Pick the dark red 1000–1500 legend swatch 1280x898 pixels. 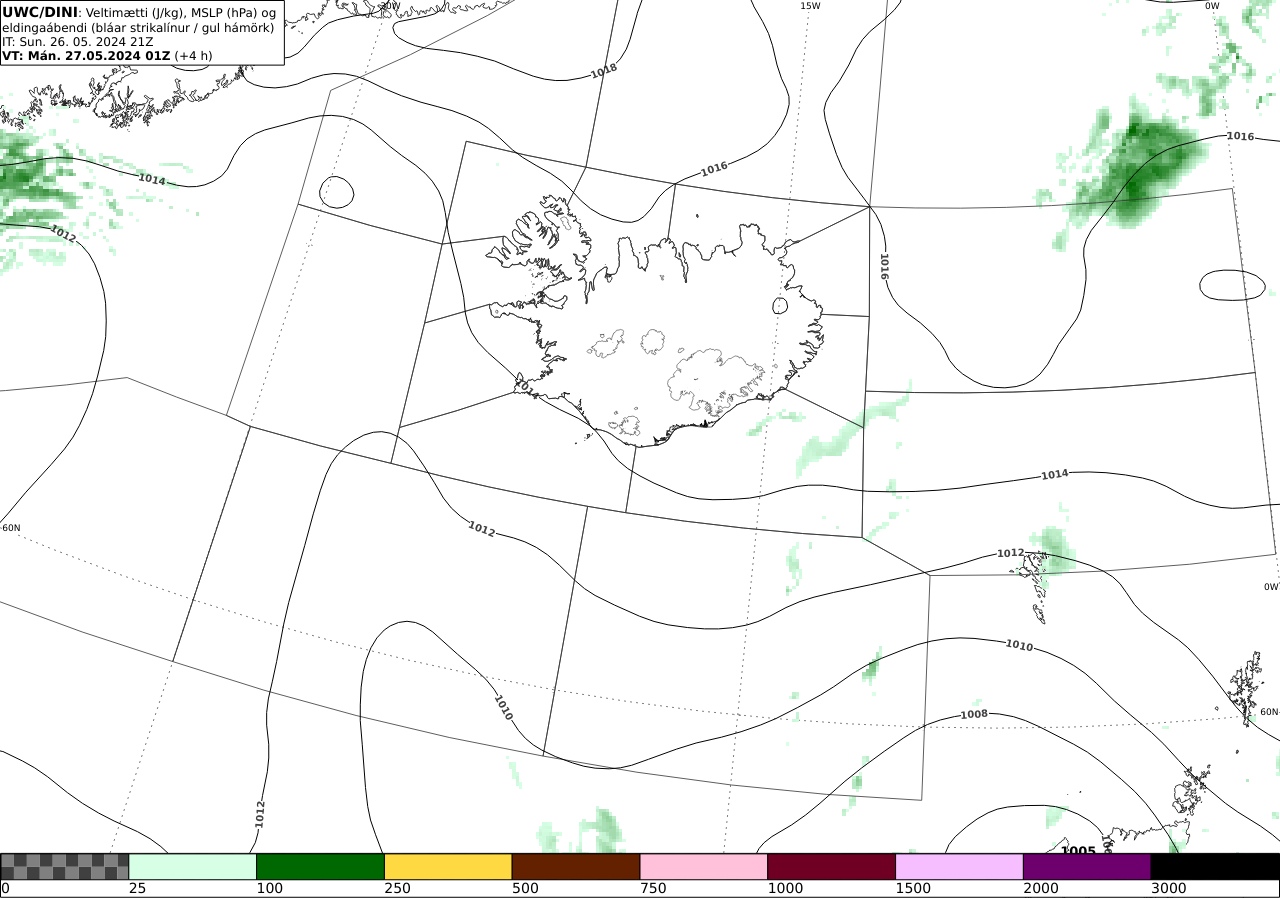coord(832,866)
